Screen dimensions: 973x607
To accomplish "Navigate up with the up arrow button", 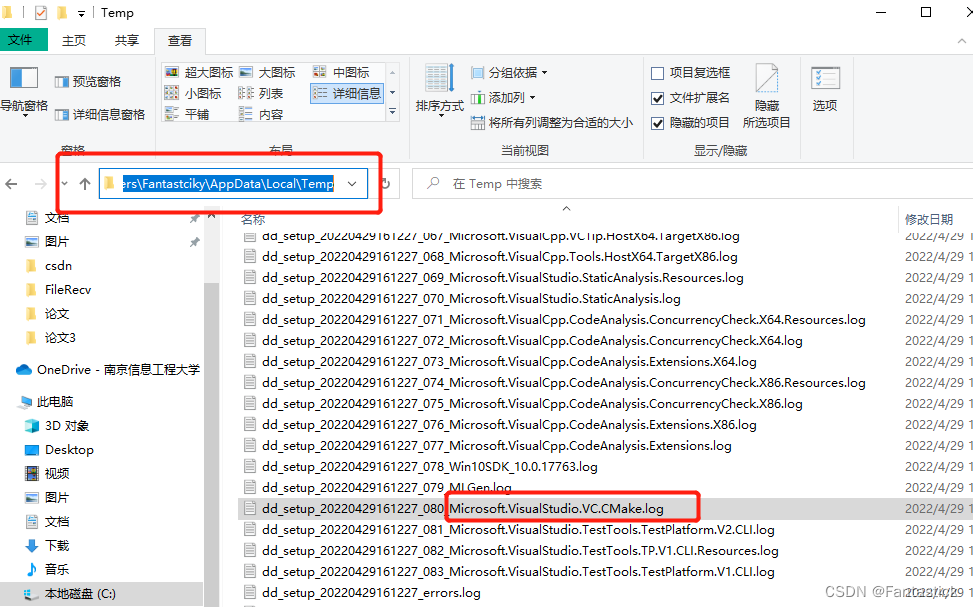I will pyautogui.click(x=84, y=184).
